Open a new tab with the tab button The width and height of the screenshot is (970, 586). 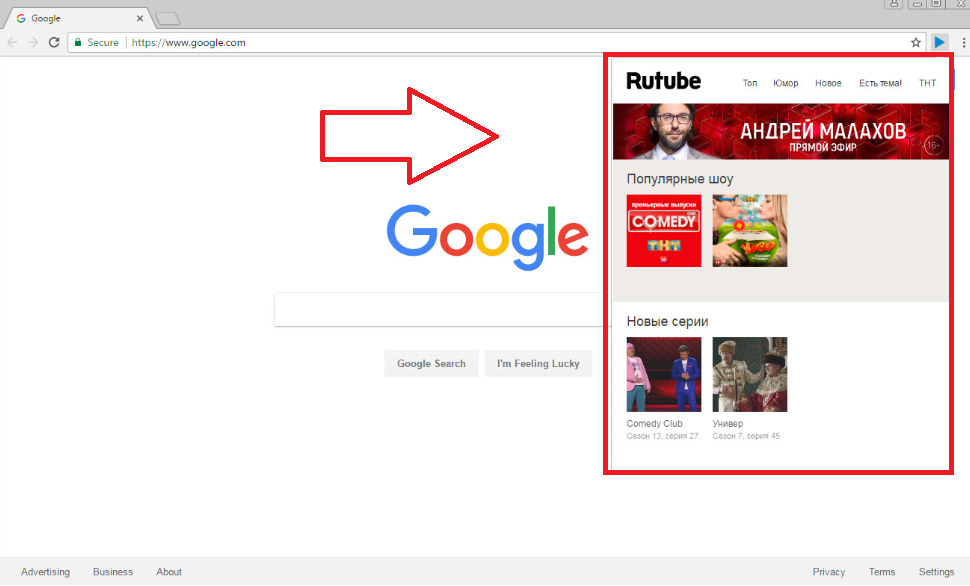[x=167, y=19]
